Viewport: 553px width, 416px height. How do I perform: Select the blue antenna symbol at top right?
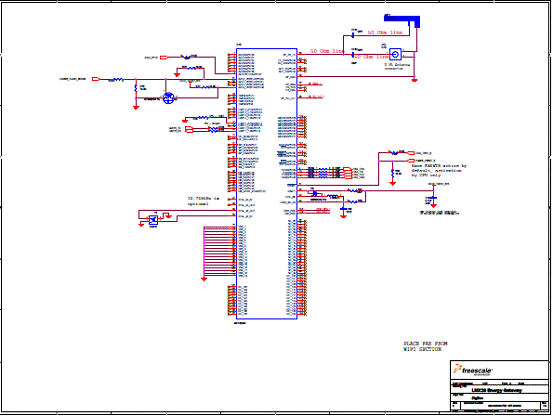(x=402, y=21)
